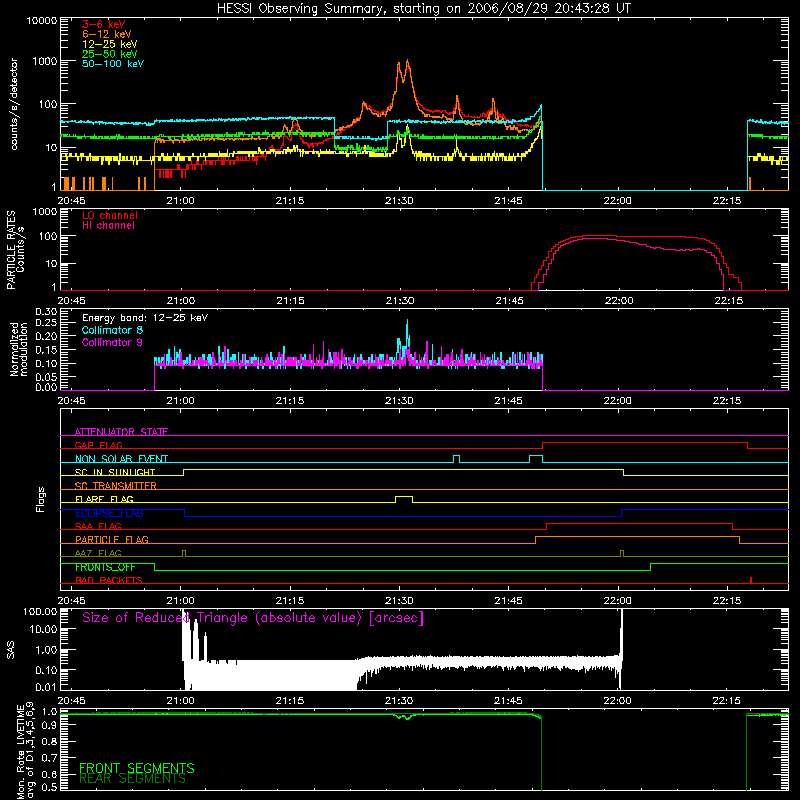Click the AAZ flag pulse near 22:00
Viewport: 800px width, 800px height.
(x=621, y=553)
